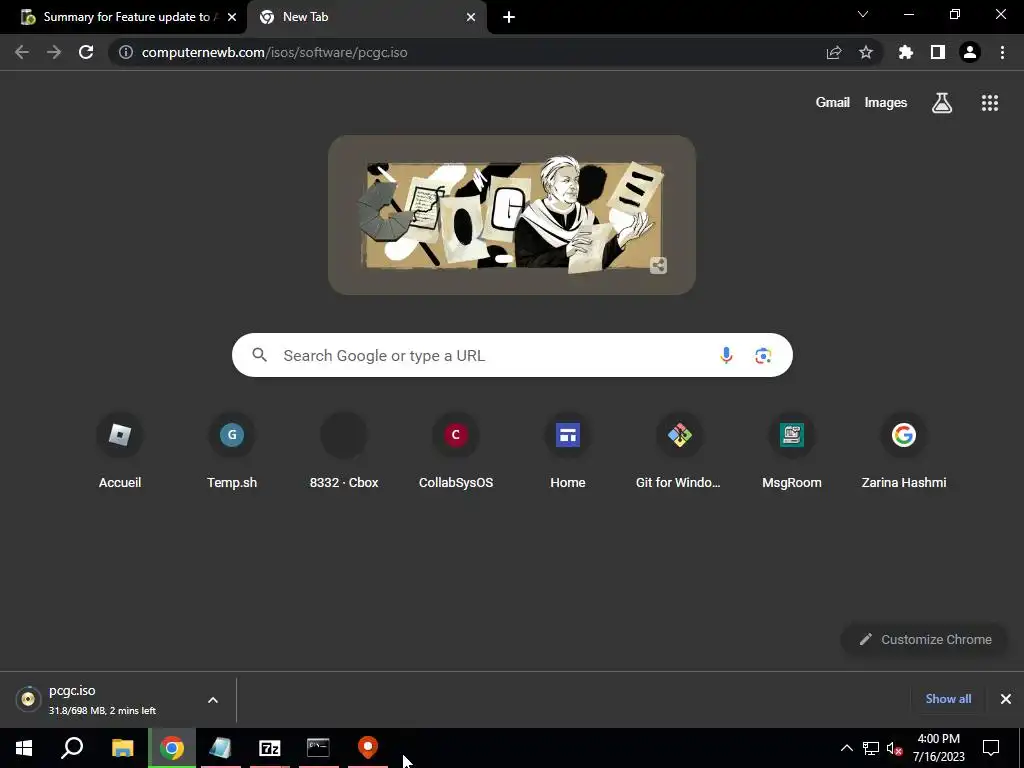Open Images link
Screen dimensions: 1024x768
886,103
